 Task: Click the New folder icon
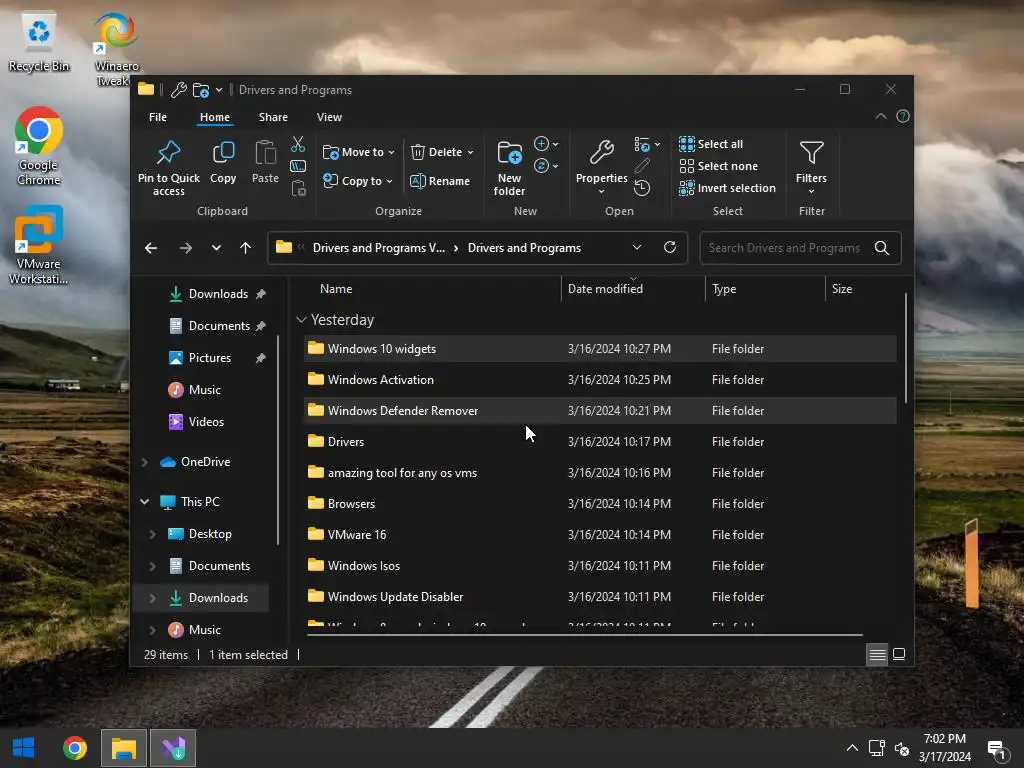point(509,153)
